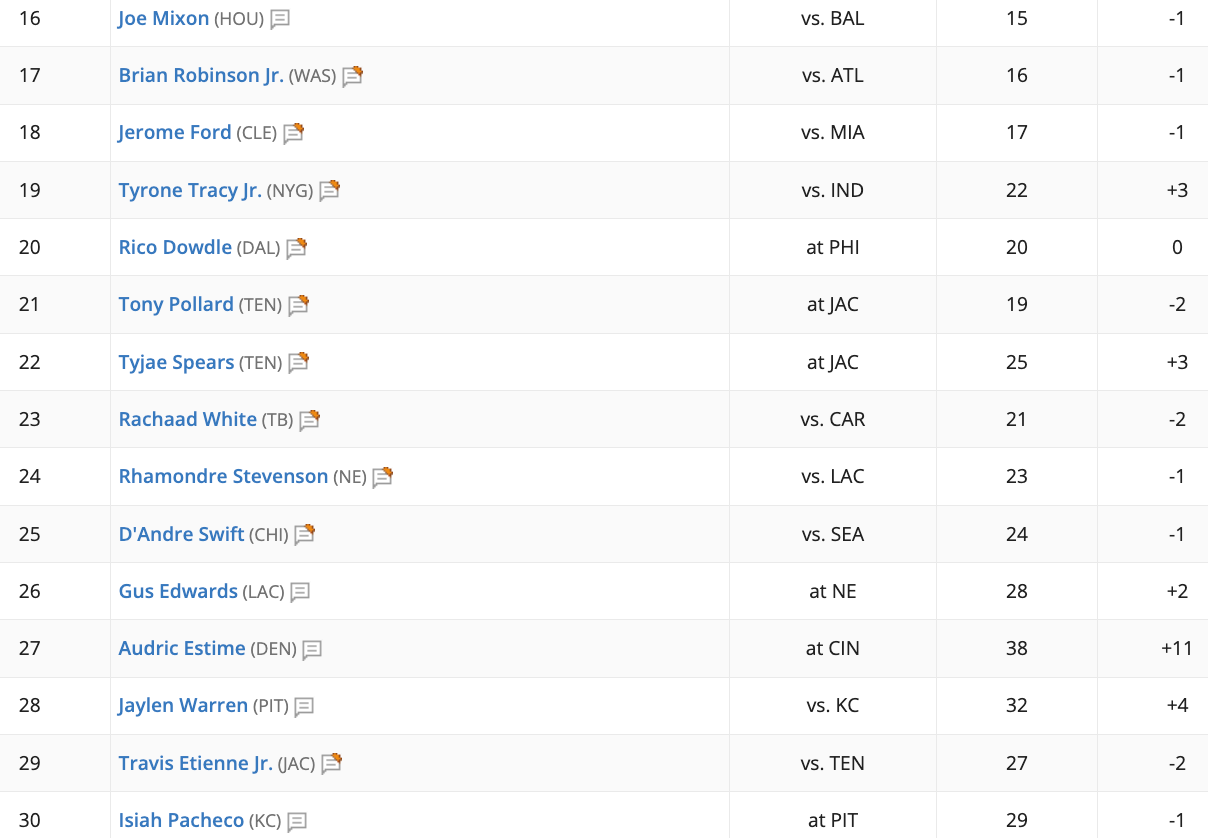View Tyrone Tracy Jr. news note icon
Viewport: 1208px width, 838px height.
[x=330, y=190]
